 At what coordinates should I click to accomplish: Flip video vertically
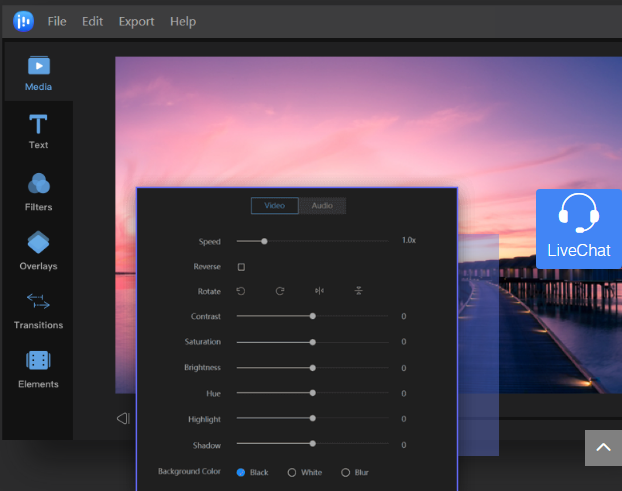(x=359, y=291)
